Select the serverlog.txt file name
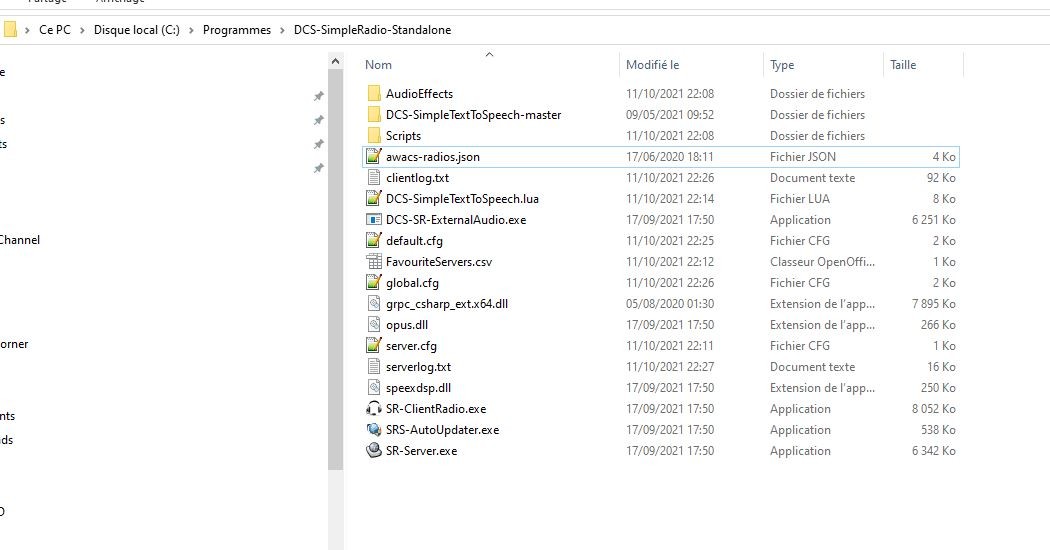 coord(418,367)
